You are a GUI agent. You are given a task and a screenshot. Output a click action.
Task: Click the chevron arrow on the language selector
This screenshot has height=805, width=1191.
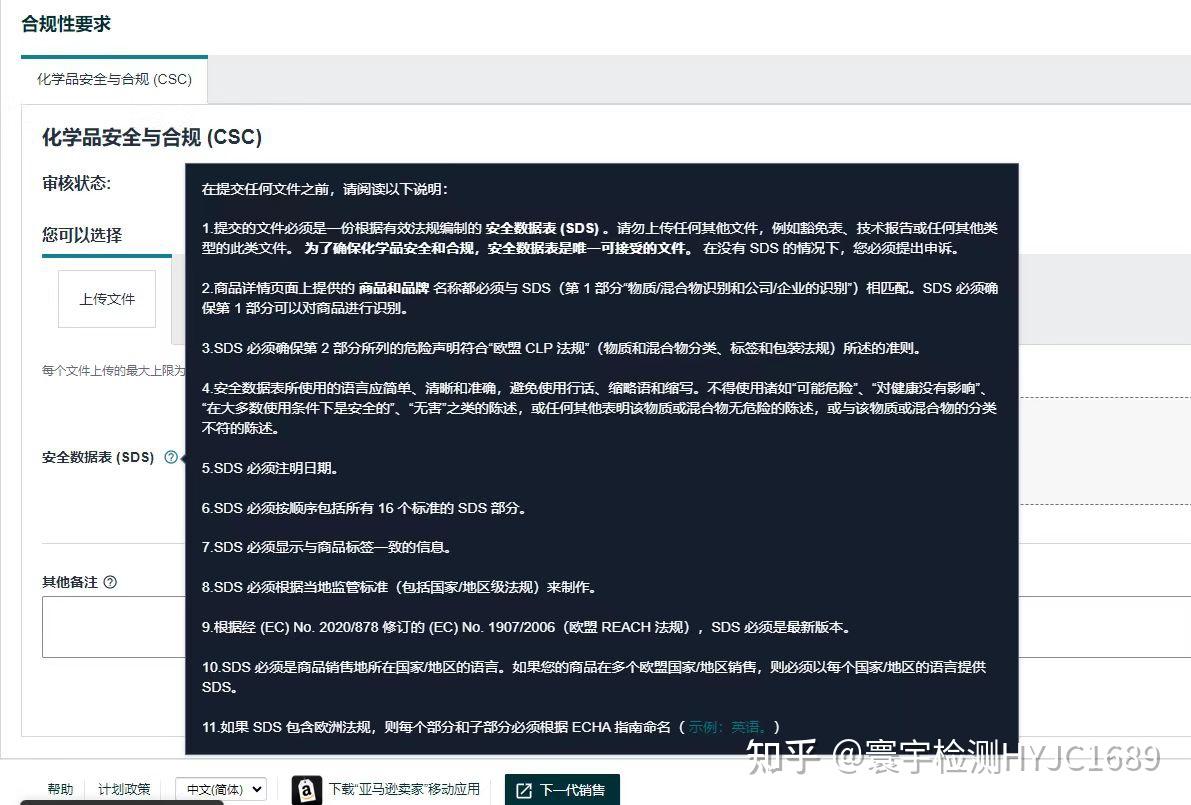(257, 789)
